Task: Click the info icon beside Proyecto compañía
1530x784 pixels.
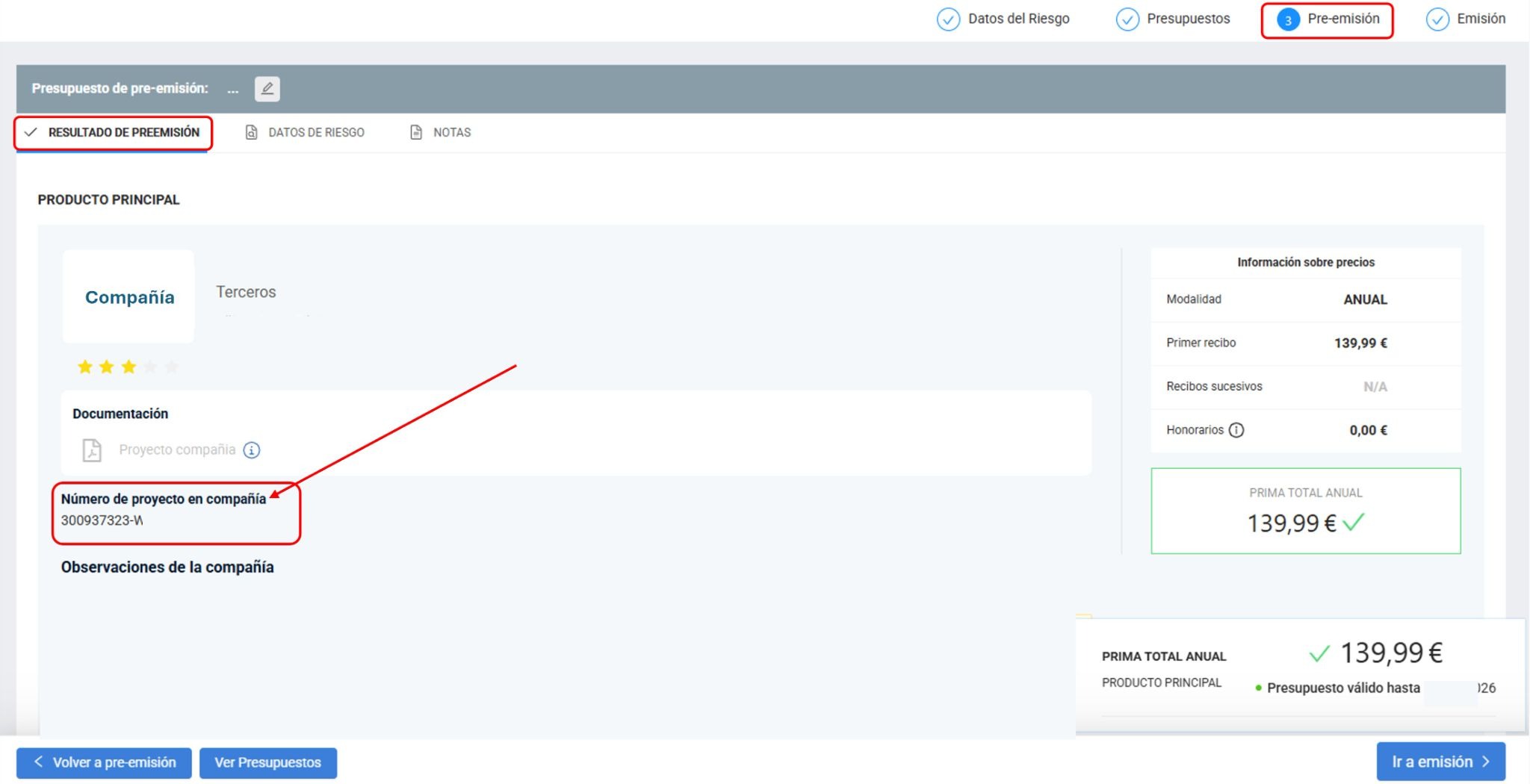Action: point(252,450)
